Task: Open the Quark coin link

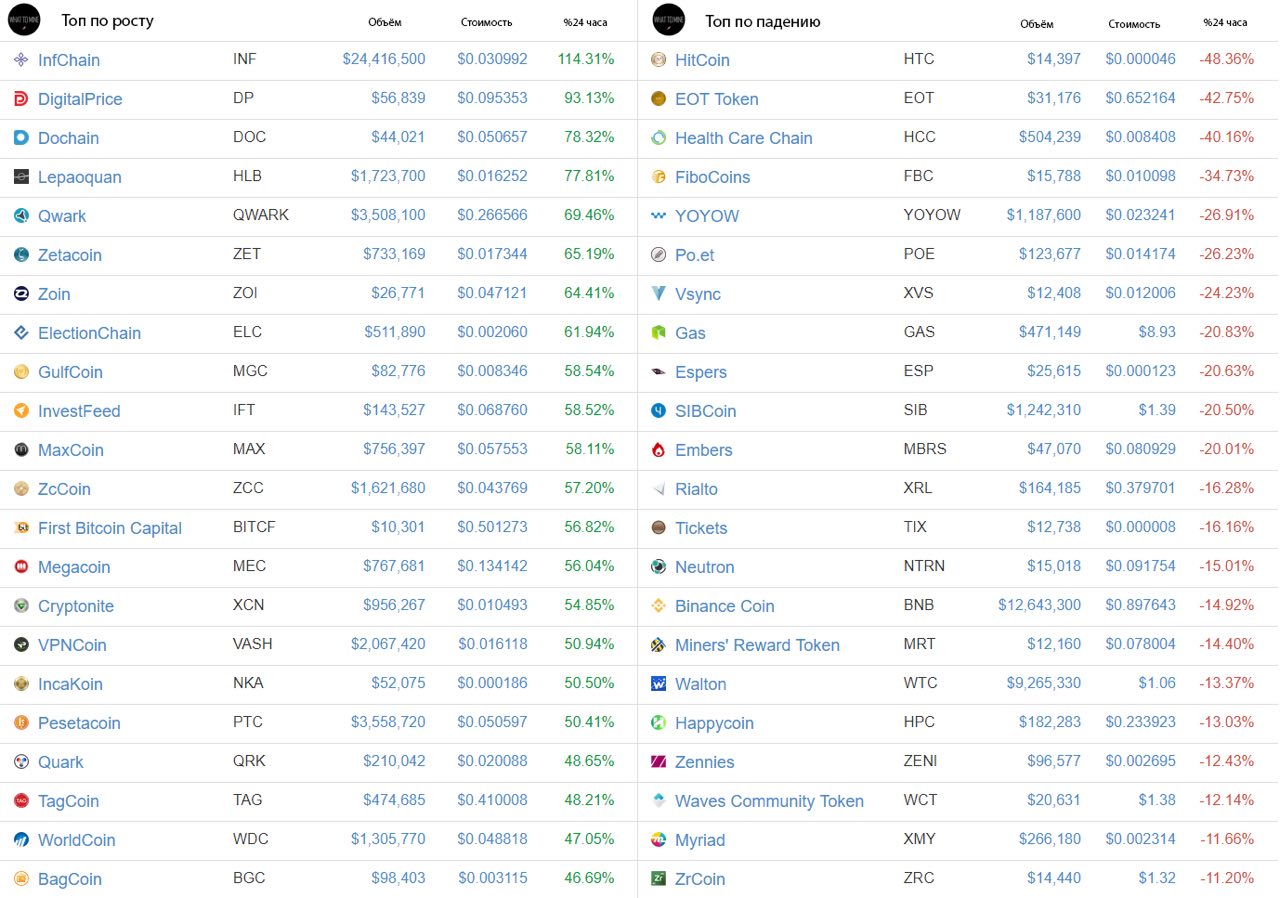Action: point(61,762)
